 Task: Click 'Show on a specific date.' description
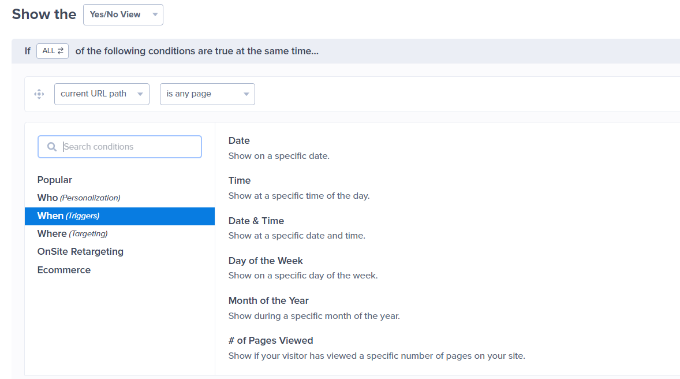279,156
